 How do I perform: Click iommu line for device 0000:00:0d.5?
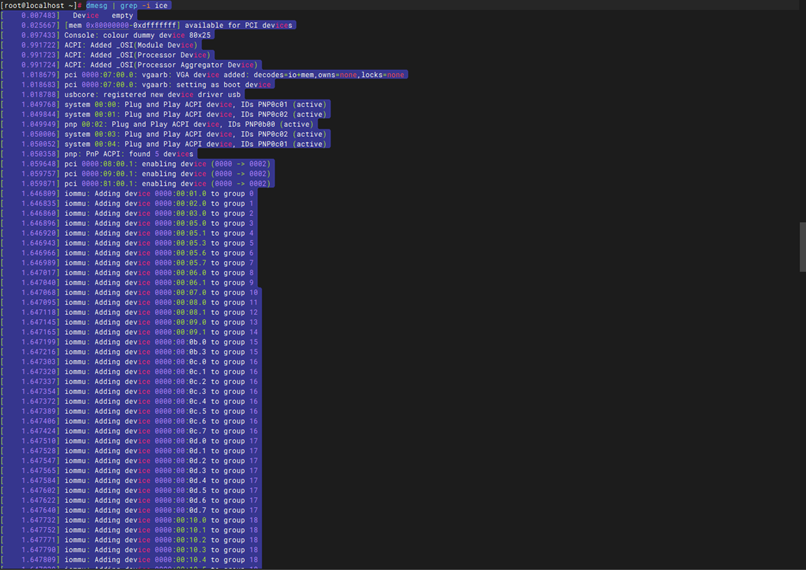click(131, 490)
